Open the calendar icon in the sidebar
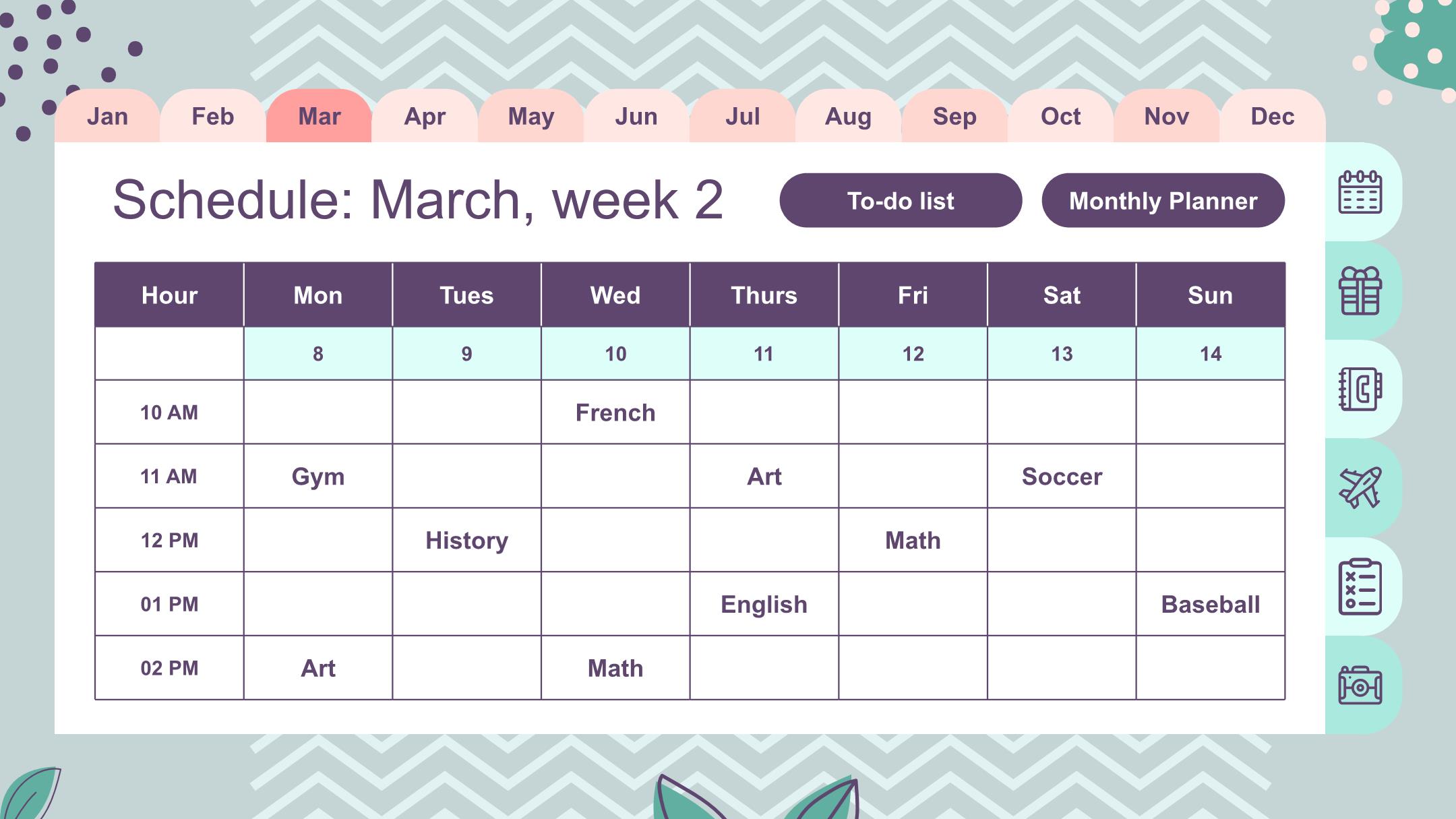Image resolution: width=1456 pixels, height=819 pixels. [x=1360, y=193]
